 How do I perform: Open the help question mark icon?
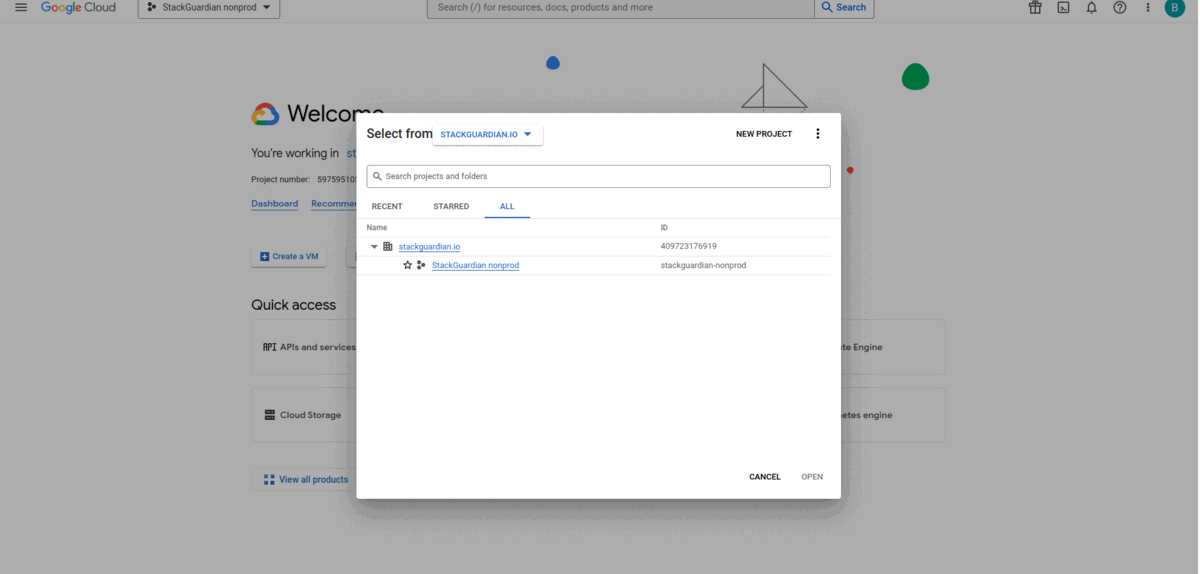[1119, 7]
